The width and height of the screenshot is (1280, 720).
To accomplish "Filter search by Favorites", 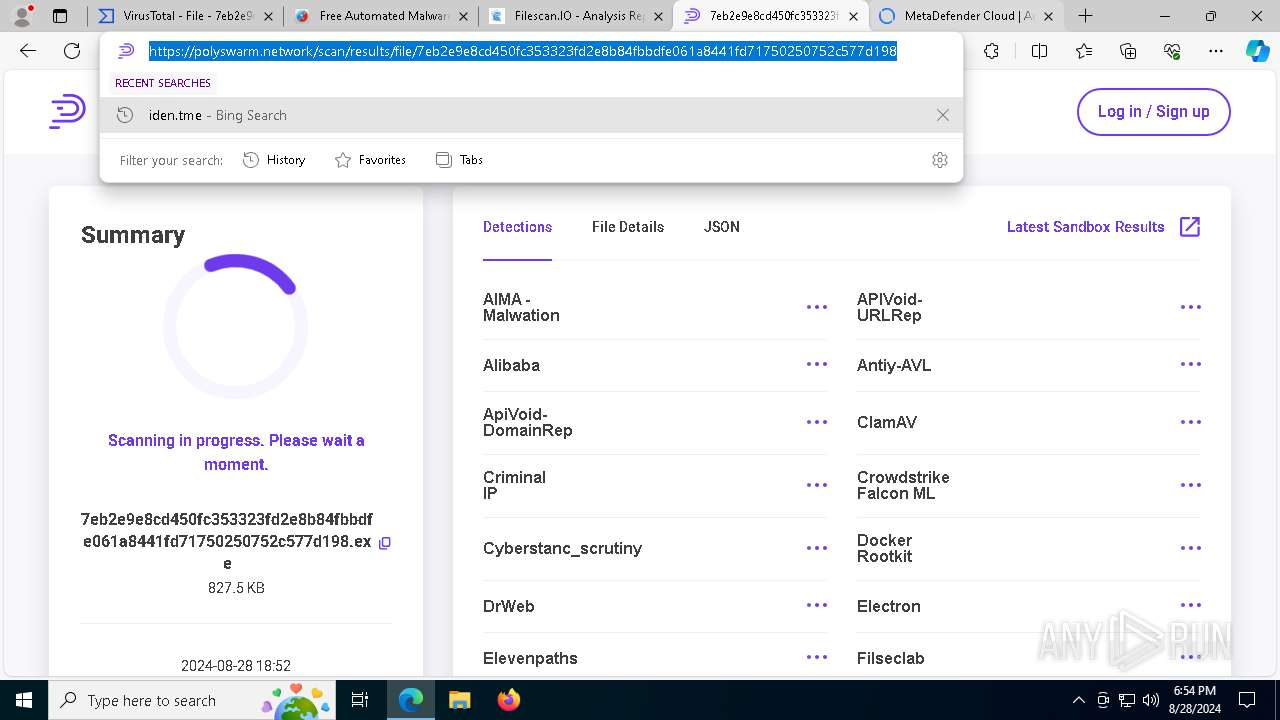I will 370,160.
